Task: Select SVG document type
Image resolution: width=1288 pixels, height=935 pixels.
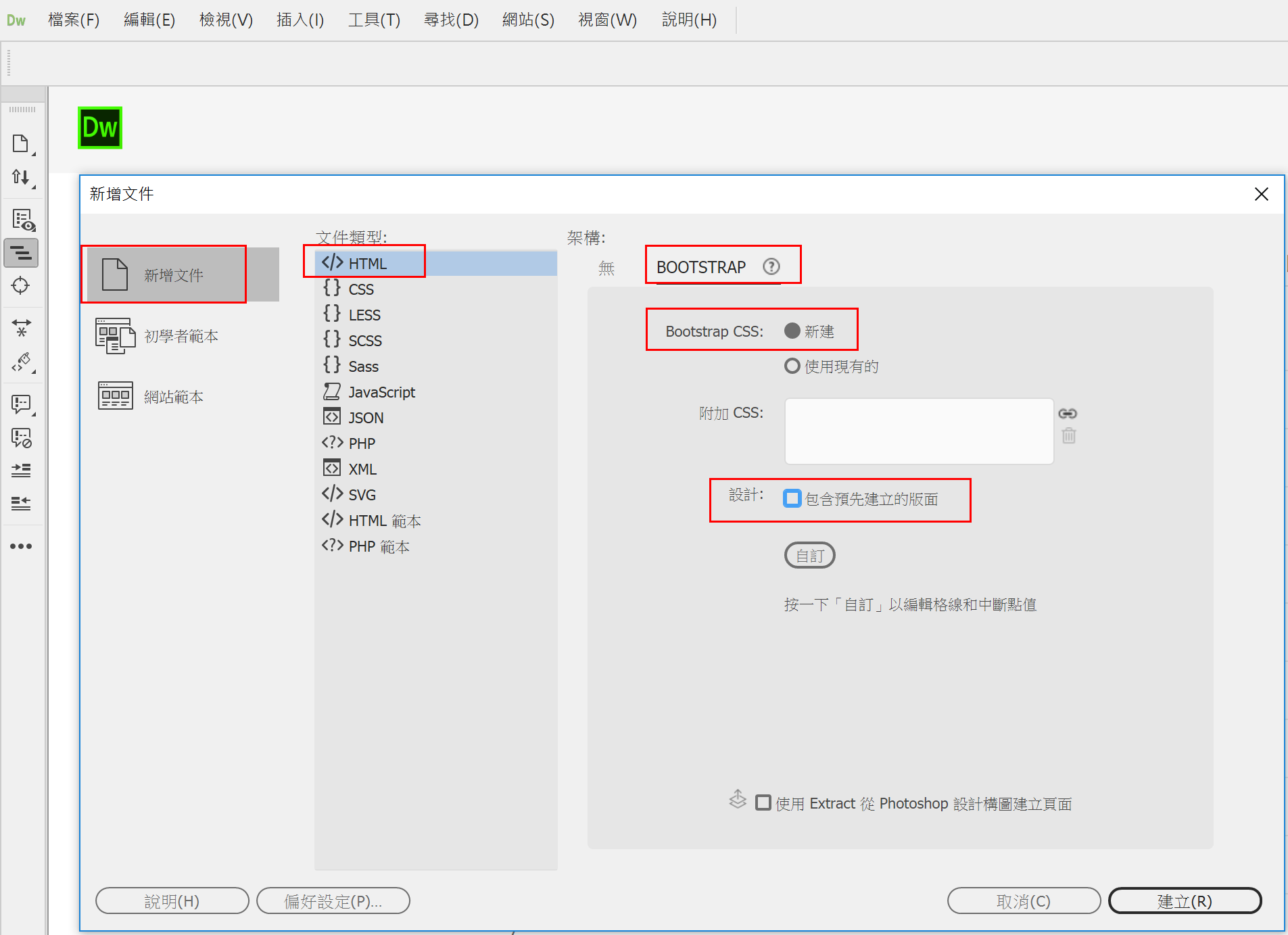Action: pos(436,494)
